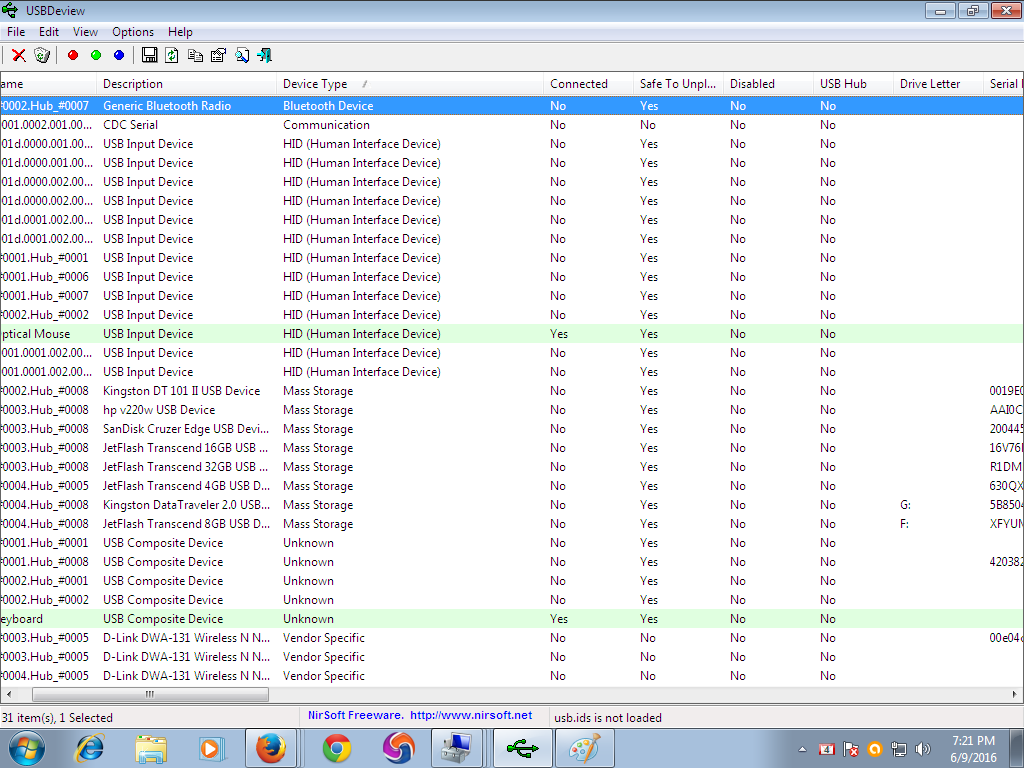The width and height of the screenshot is (1024, 768).
Task: Click the G: drive letter cell
Action: [x=905, y=505]
